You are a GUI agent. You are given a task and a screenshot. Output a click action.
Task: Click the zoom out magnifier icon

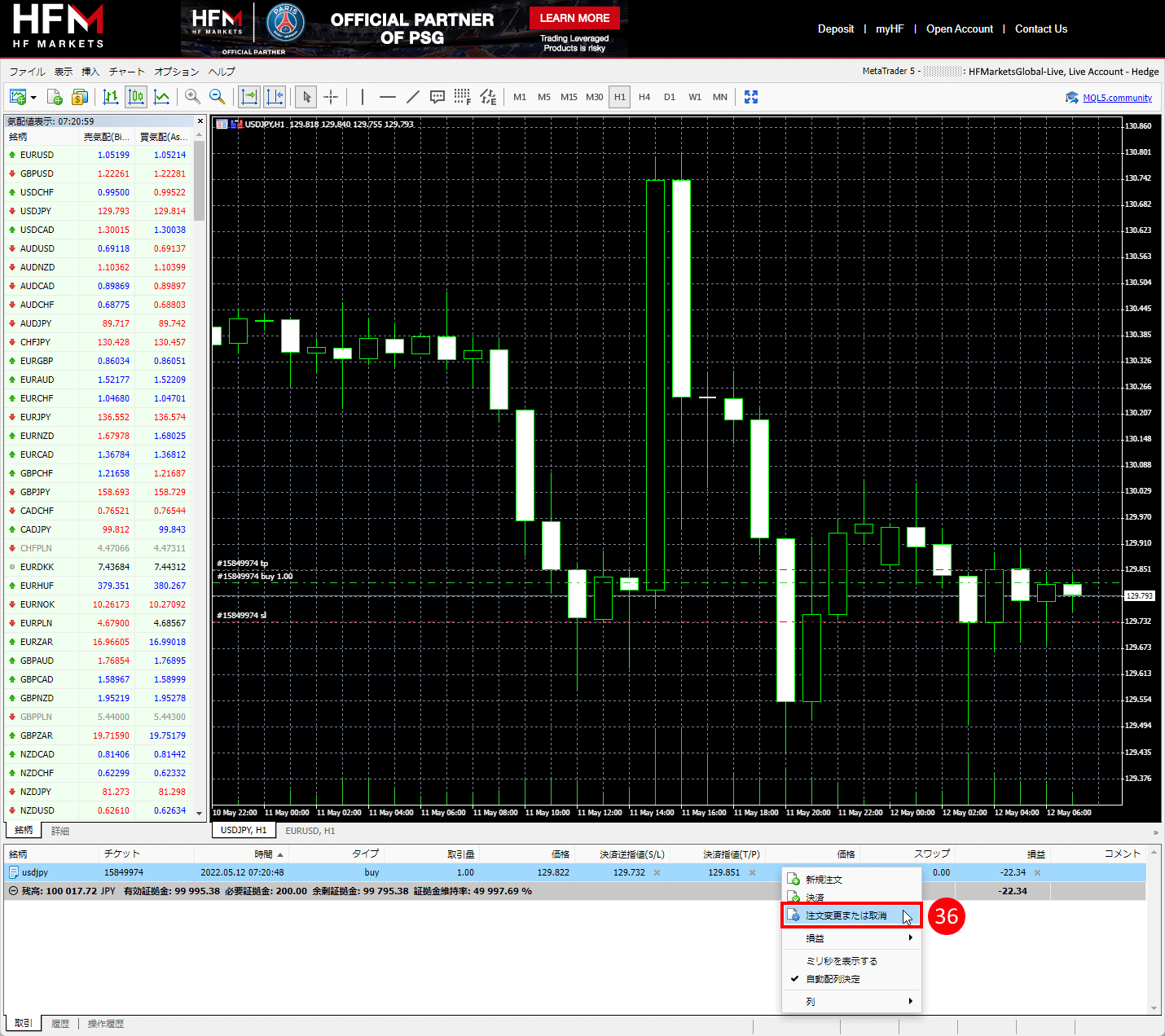click(218, 97)
